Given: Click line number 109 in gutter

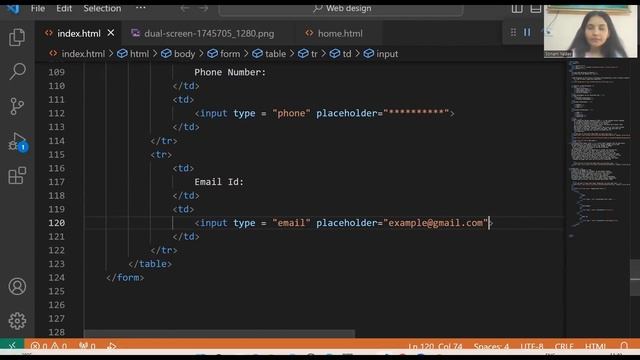Looking at the screenshot, I should (56, 72).
